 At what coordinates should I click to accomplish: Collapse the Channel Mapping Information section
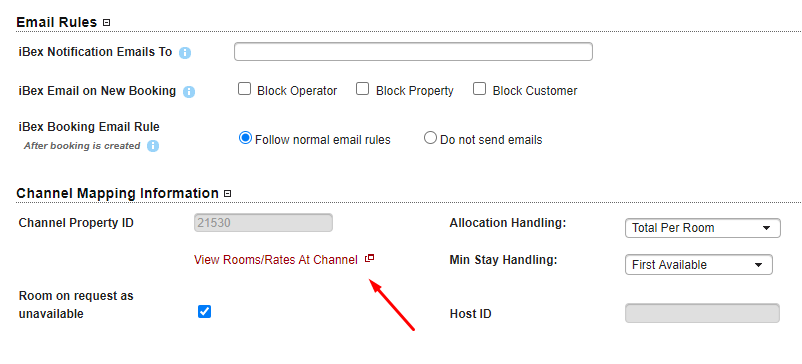point(228,194)
